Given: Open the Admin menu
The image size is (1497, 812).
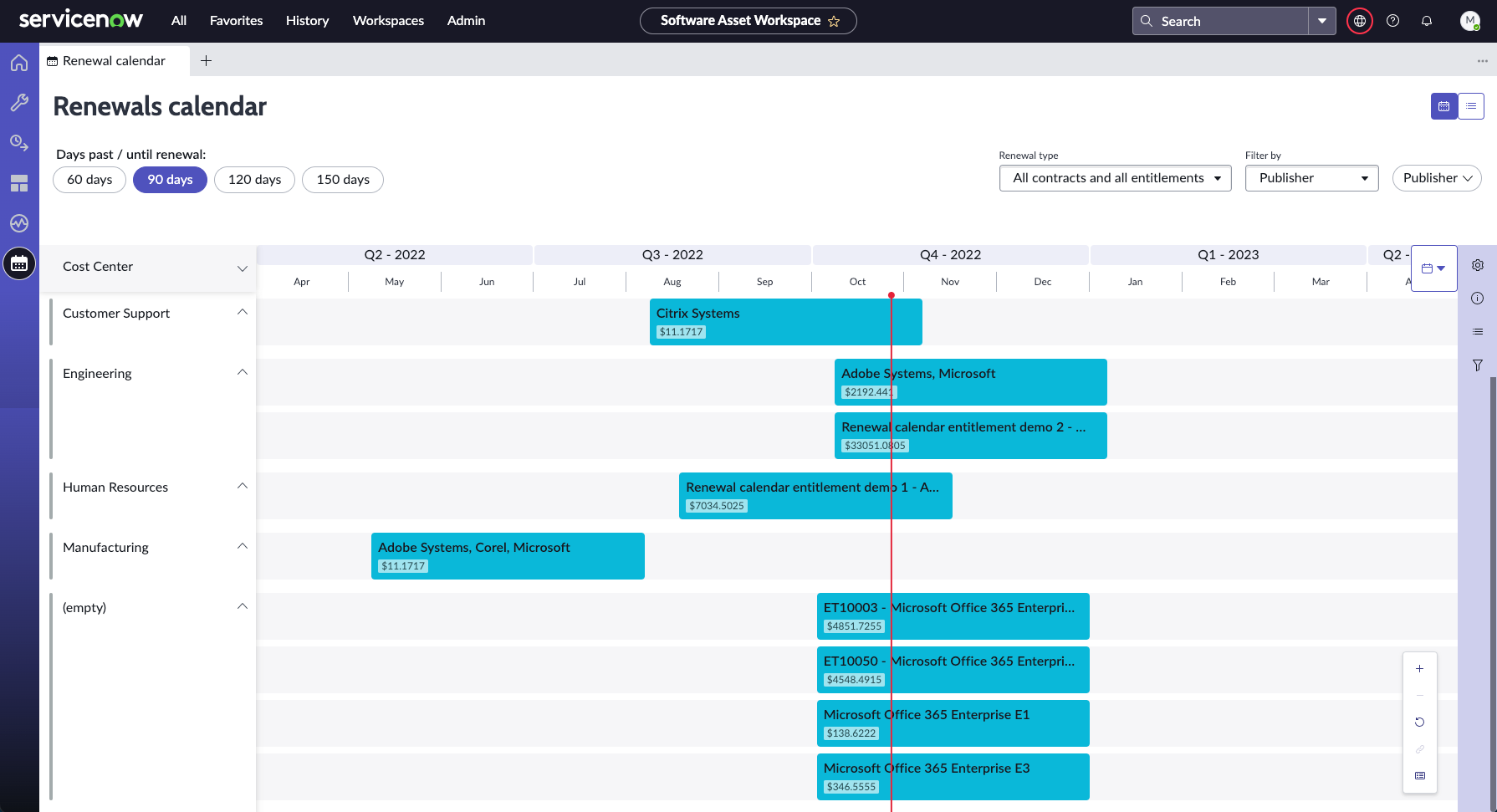Looking at the screenshot, I should pos(466,21).
